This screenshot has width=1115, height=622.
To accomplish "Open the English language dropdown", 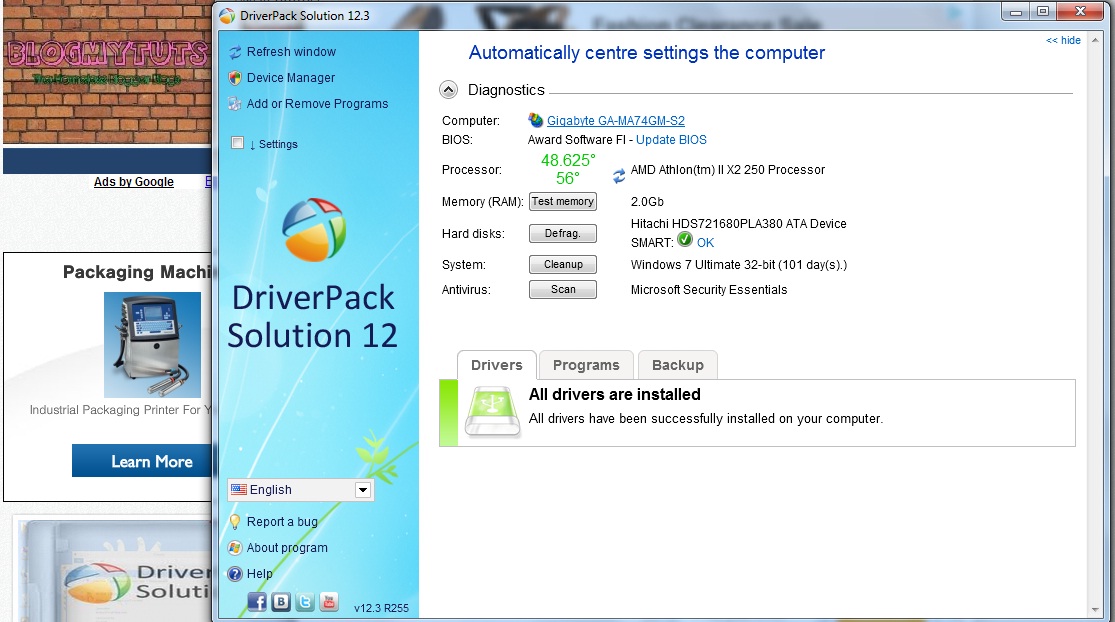I will pos(363,490).
